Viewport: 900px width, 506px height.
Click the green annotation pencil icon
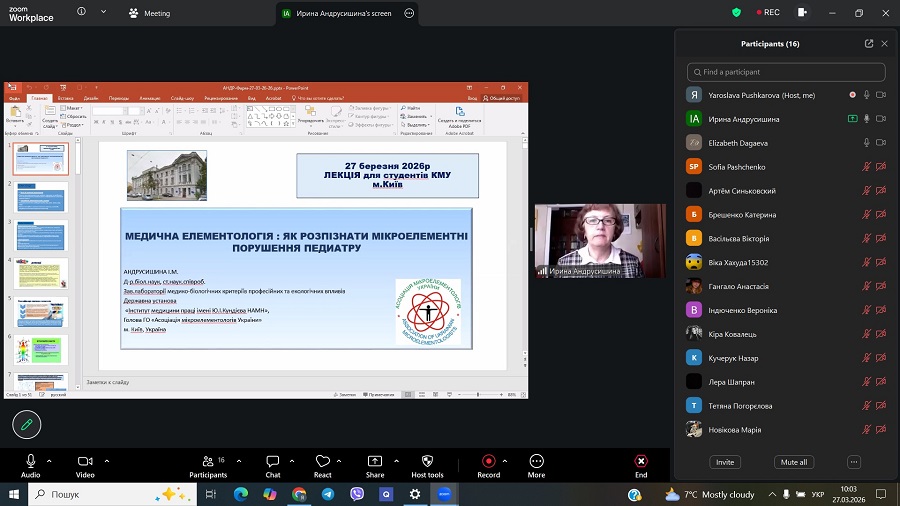coord(27,425)
